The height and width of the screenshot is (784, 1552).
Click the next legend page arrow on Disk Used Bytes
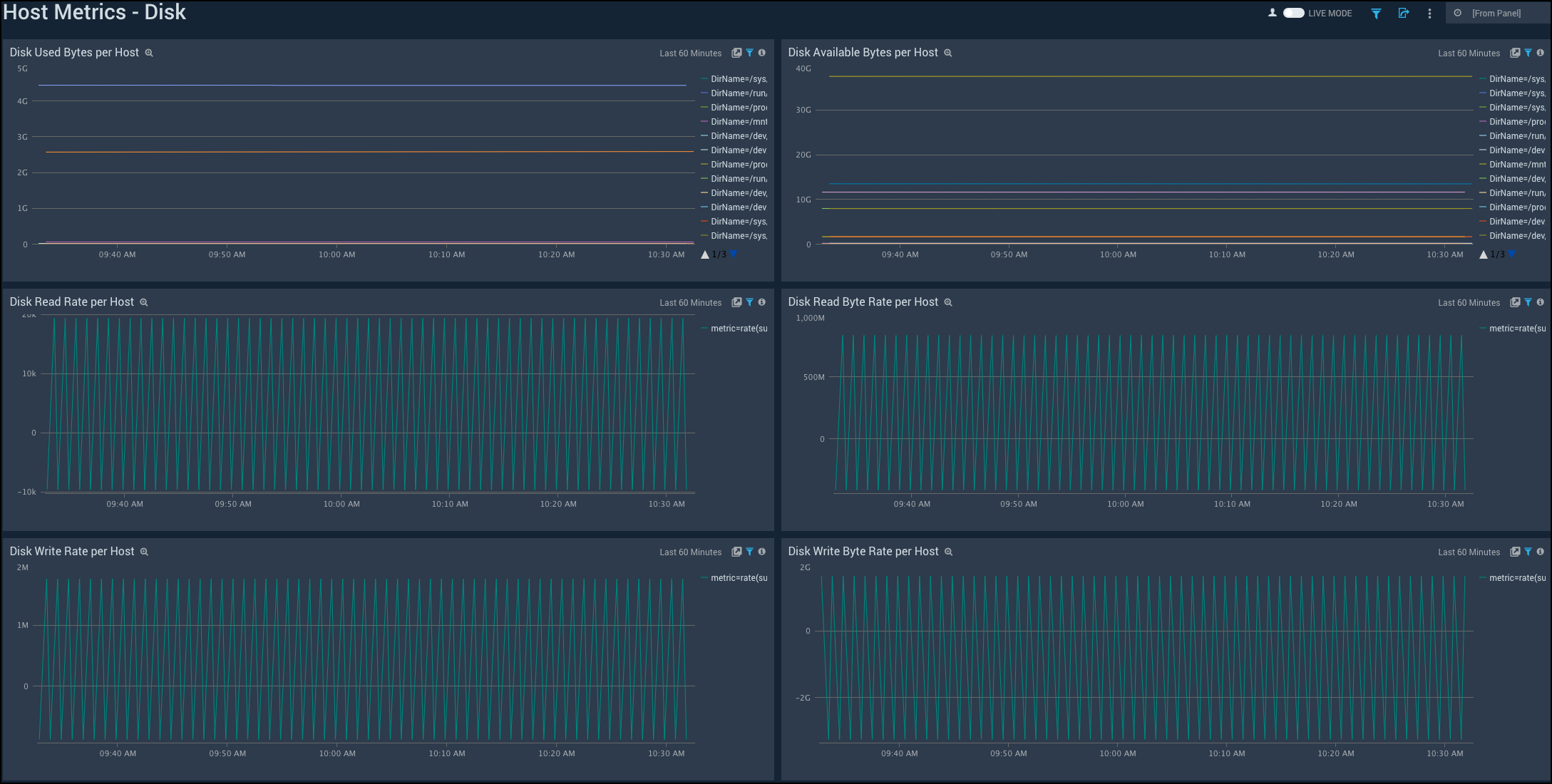tap(734, 254)
